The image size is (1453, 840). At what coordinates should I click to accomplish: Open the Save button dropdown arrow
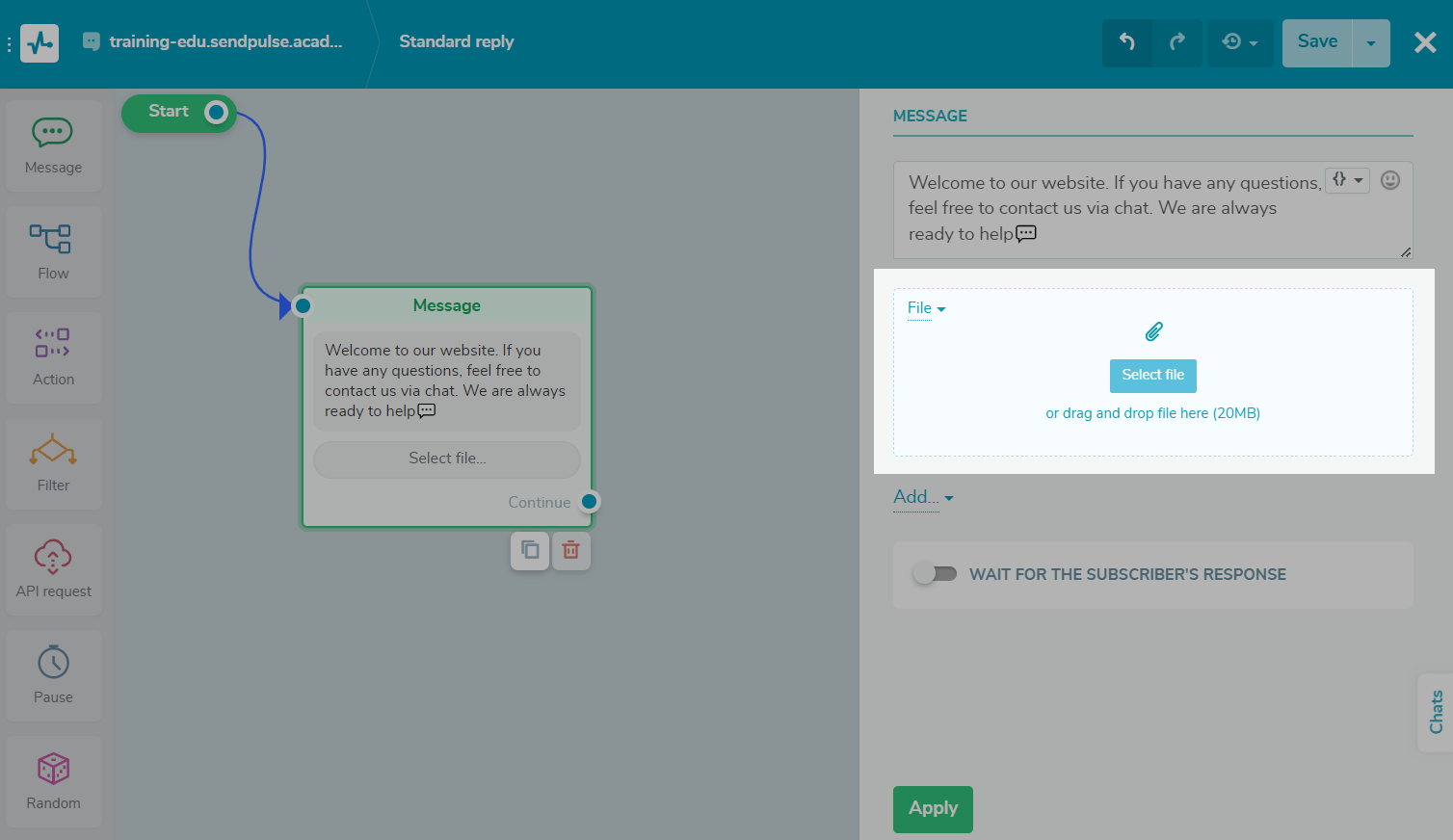pos(1371,42)
